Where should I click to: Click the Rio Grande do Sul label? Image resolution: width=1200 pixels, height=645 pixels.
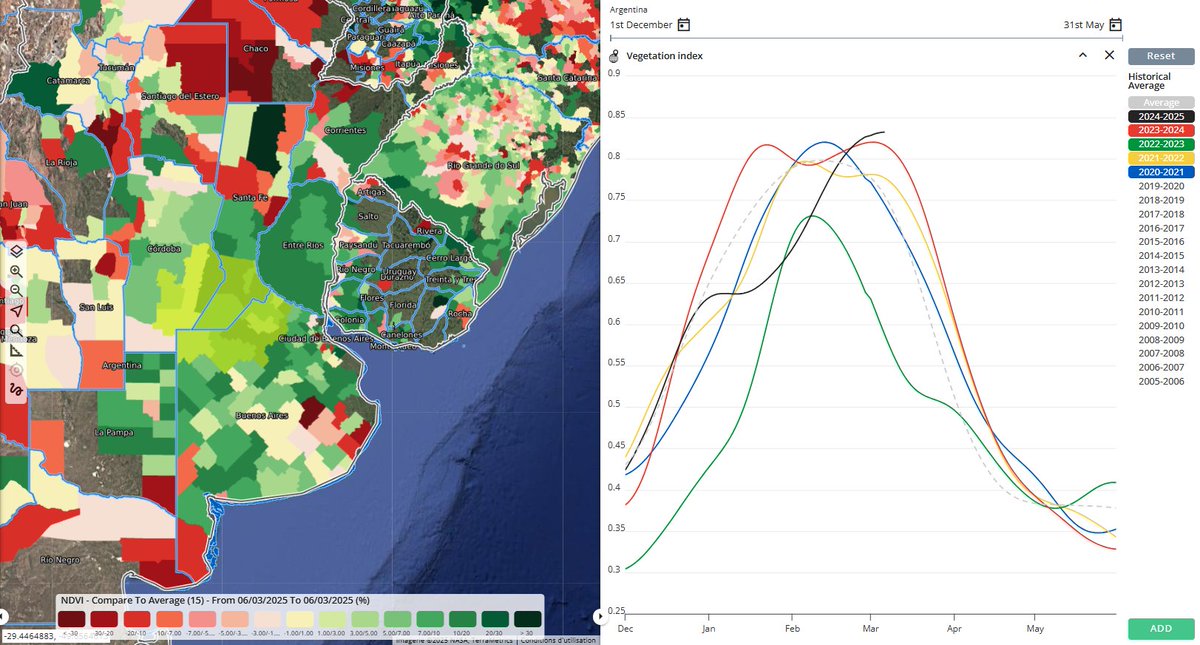[x=482, y=164]
